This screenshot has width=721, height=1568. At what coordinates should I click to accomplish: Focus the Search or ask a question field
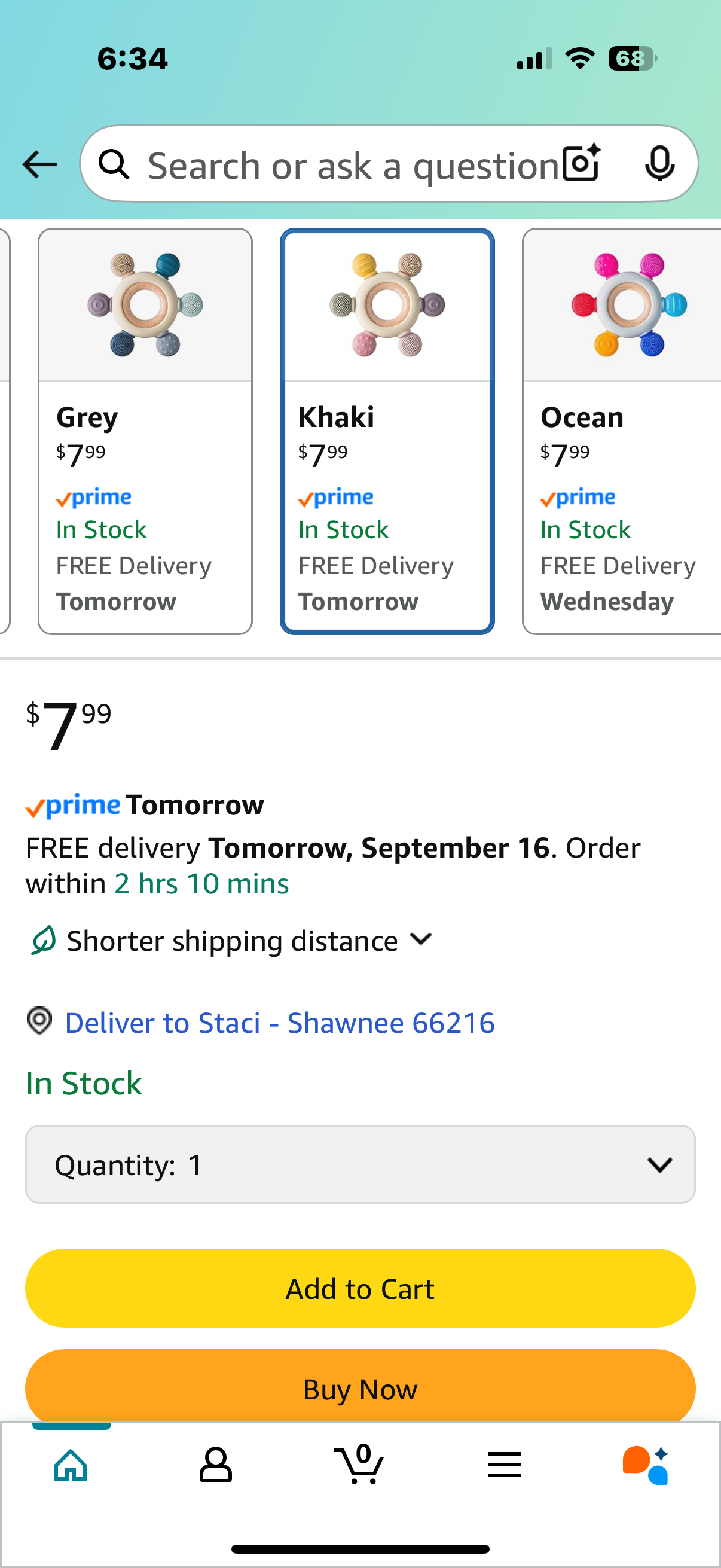coord(353,164)
